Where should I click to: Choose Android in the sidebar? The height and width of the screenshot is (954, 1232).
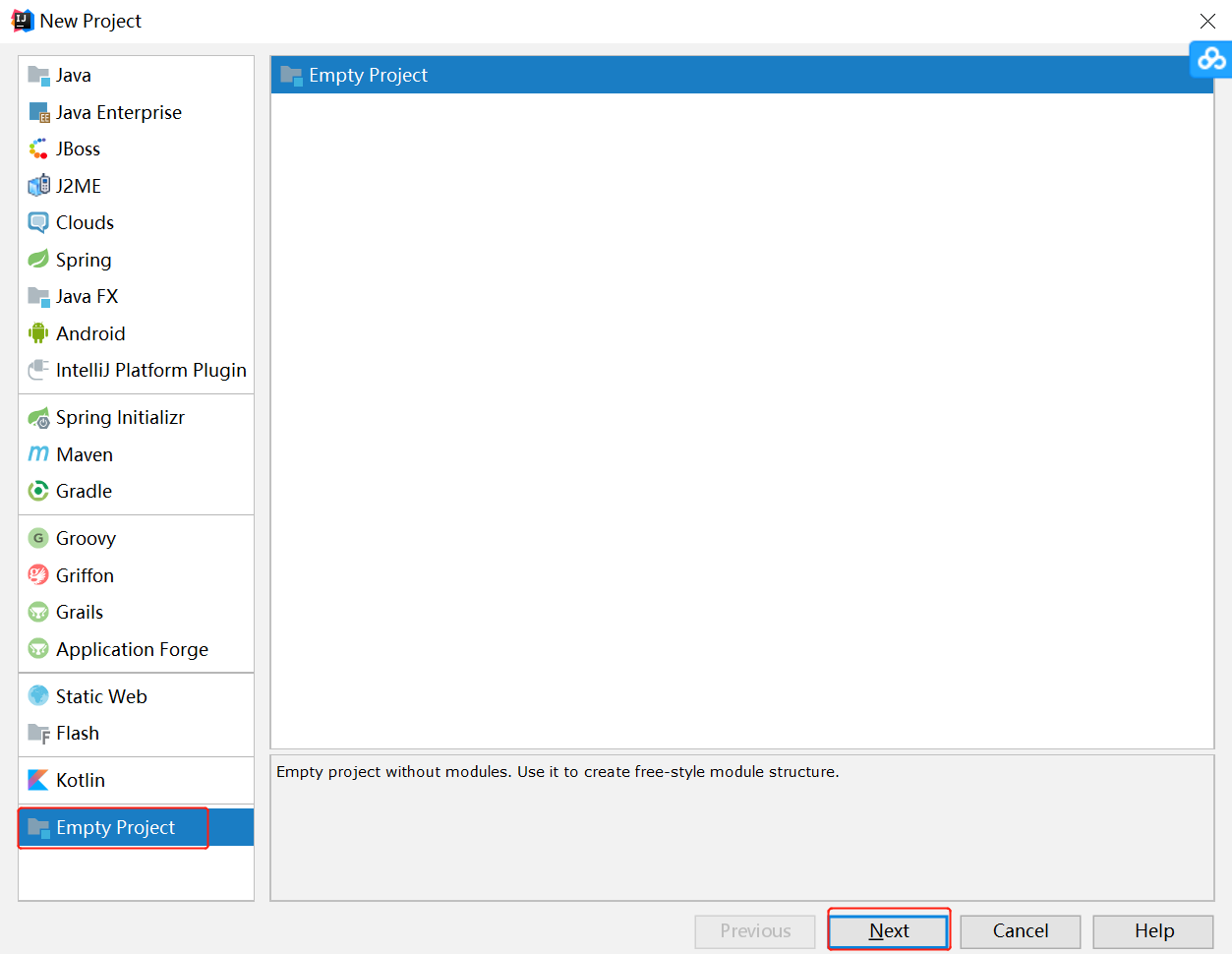coord(136,333)
